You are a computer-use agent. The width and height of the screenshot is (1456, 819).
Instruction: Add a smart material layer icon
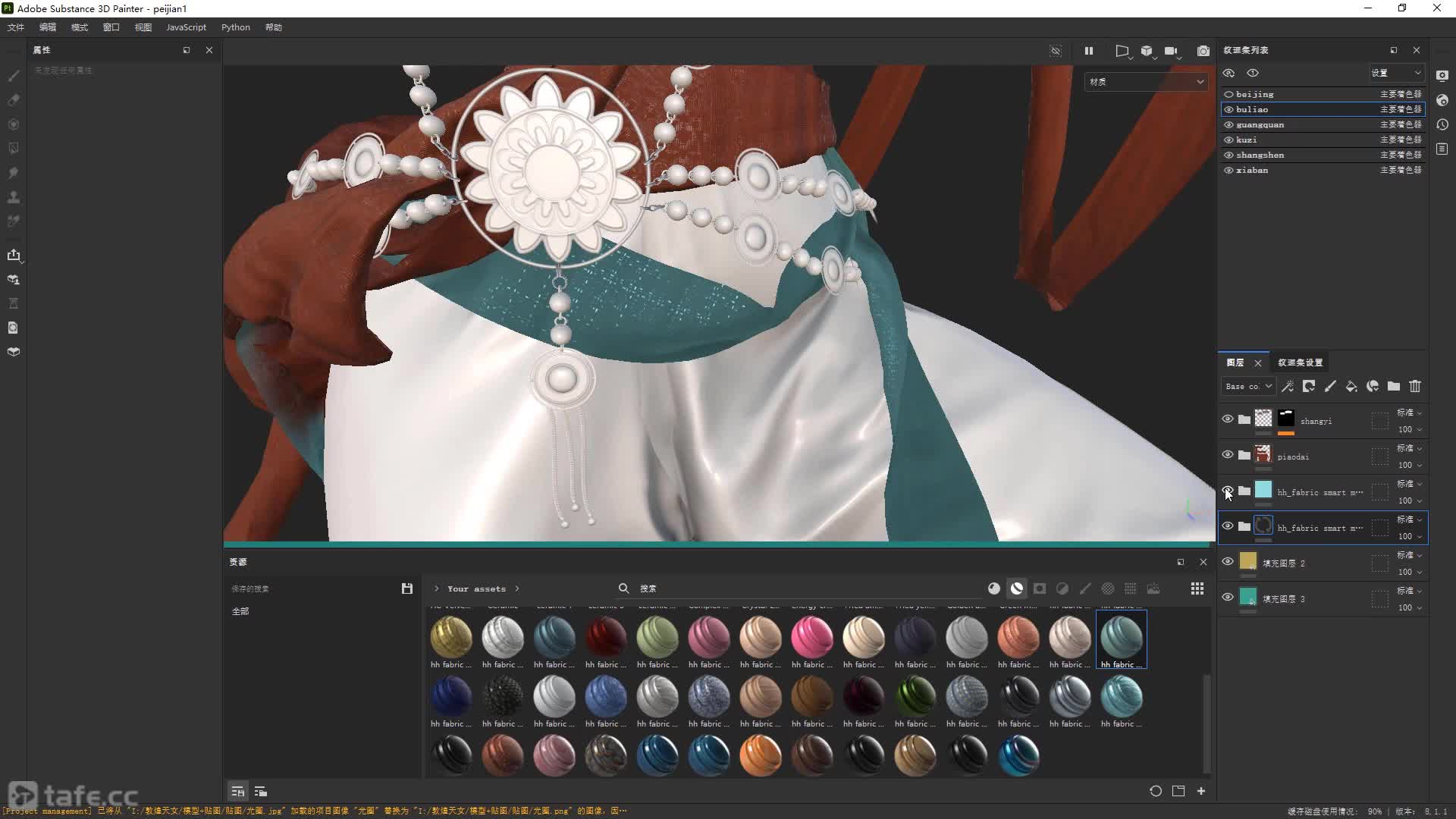1373,387
